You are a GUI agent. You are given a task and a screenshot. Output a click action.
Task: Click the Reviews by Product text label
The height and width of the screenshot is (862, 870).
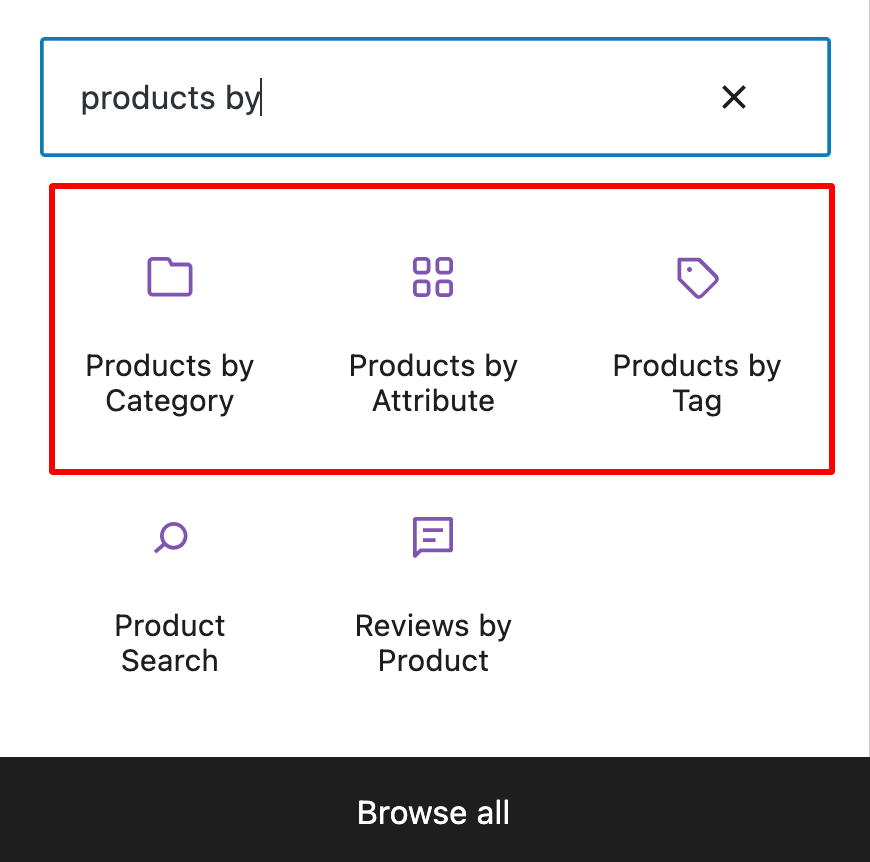pyautogui.click(x=433, y=643)
